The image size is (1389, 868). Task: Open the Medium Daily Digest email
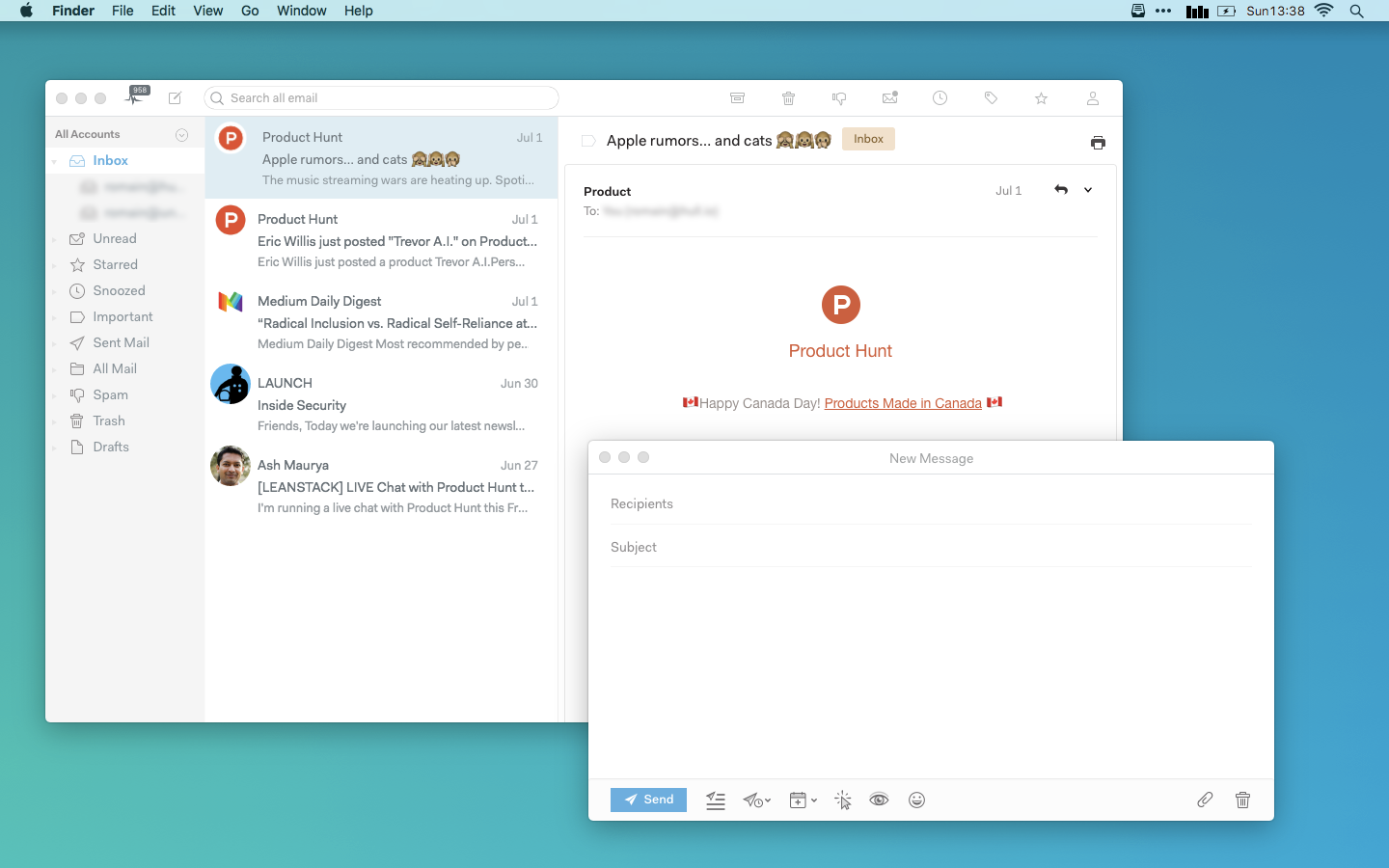pos(381,321)
